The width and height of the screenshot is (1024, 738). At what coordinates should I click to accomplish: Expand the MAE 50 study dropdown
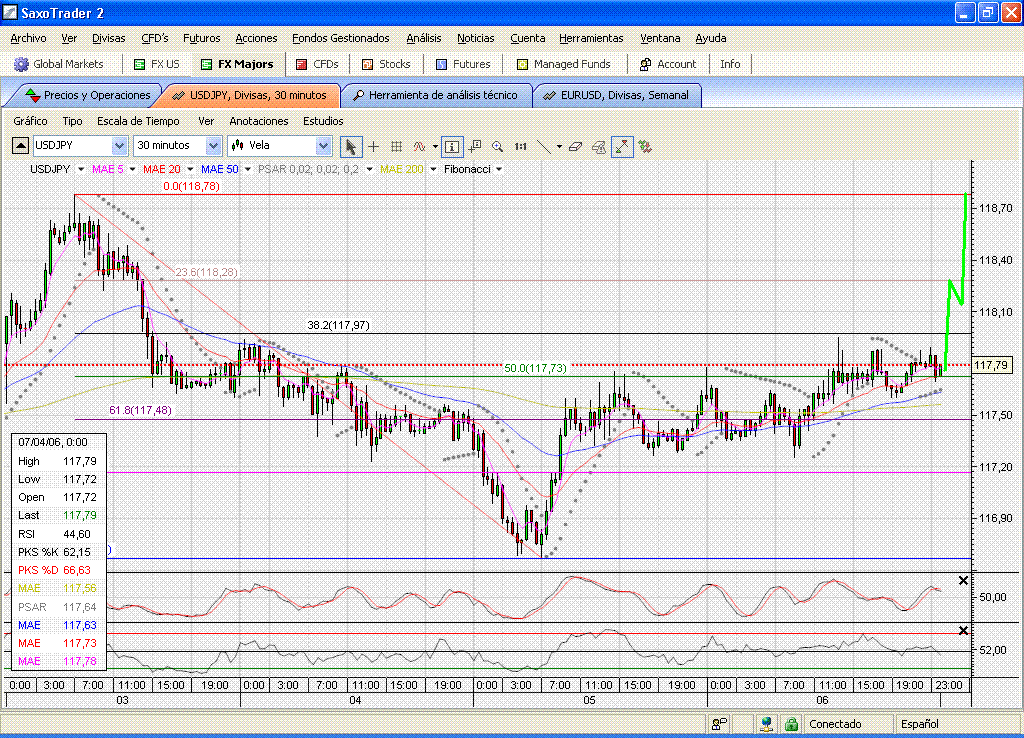(248, 169)
